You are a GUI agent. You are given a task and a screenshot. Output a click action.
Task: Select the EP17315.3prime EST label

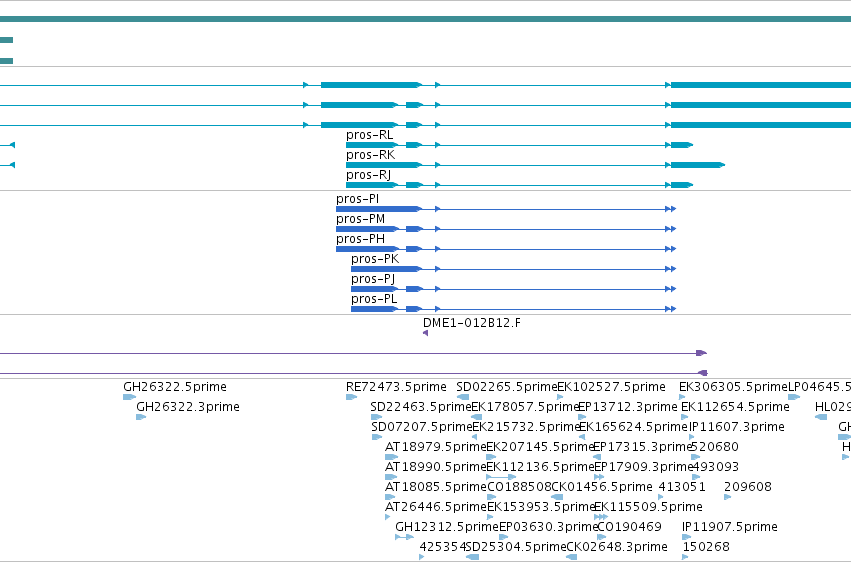[x=643, y=448]
